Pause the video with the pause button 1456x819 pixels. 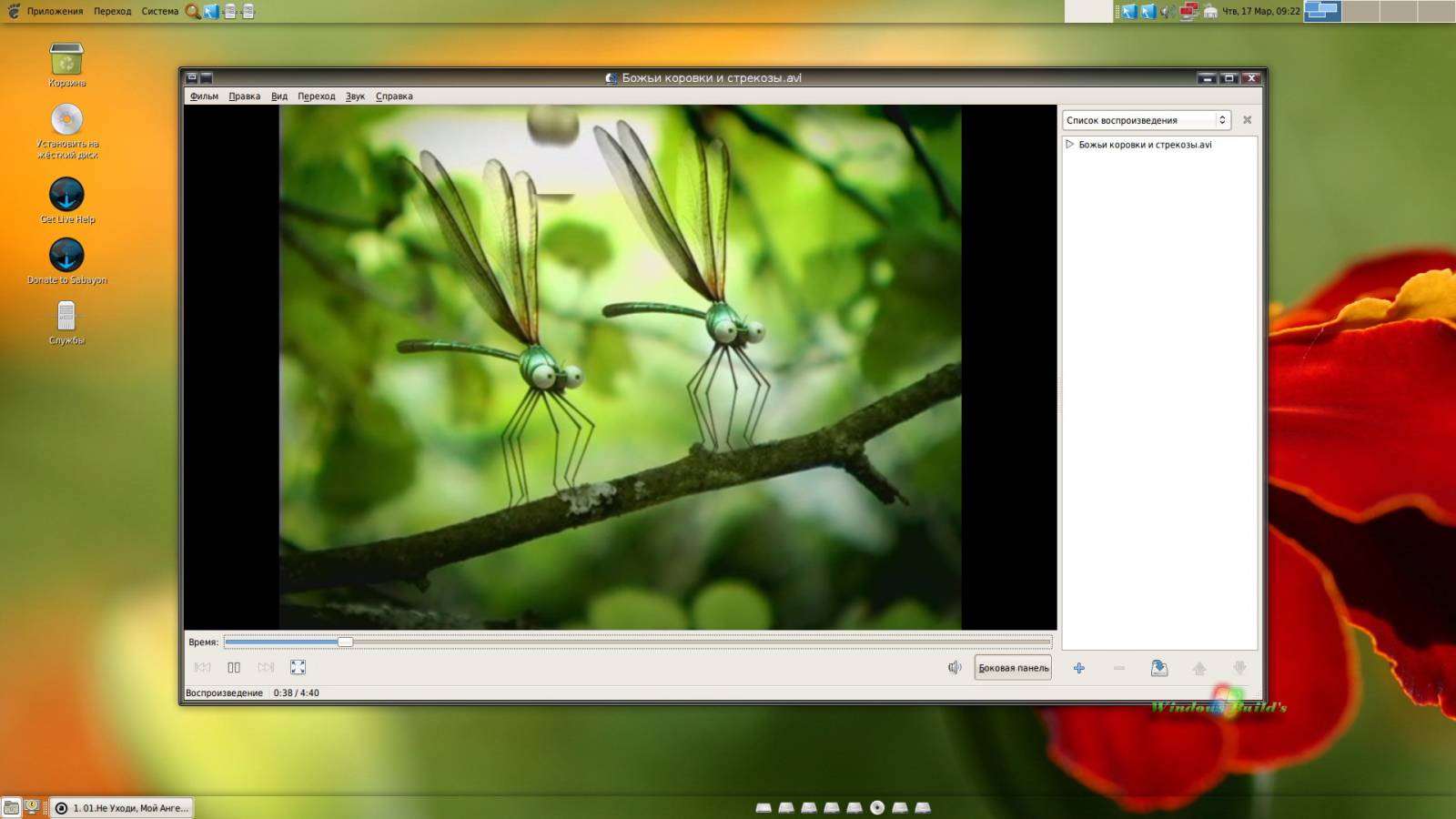[x=234, y=667]
